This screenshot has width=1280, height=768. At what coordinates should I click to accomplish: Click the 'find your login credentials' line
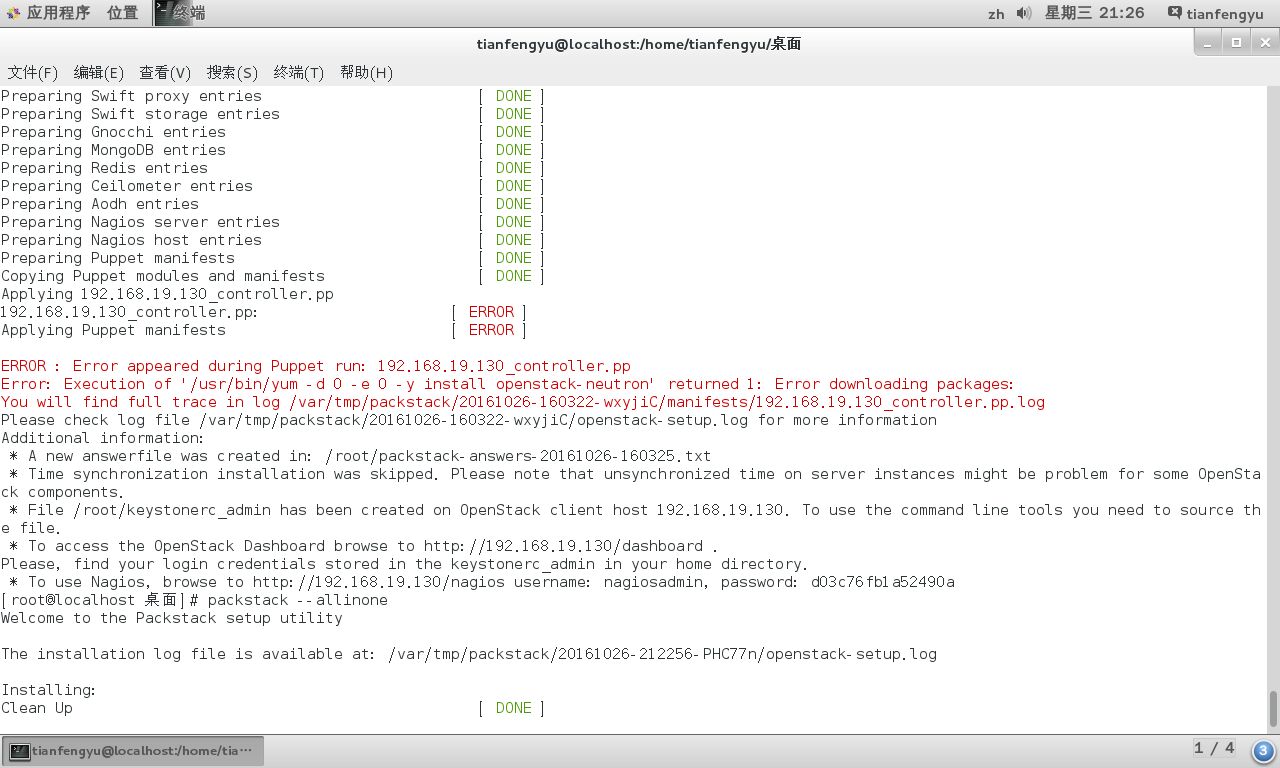point(404,564)
